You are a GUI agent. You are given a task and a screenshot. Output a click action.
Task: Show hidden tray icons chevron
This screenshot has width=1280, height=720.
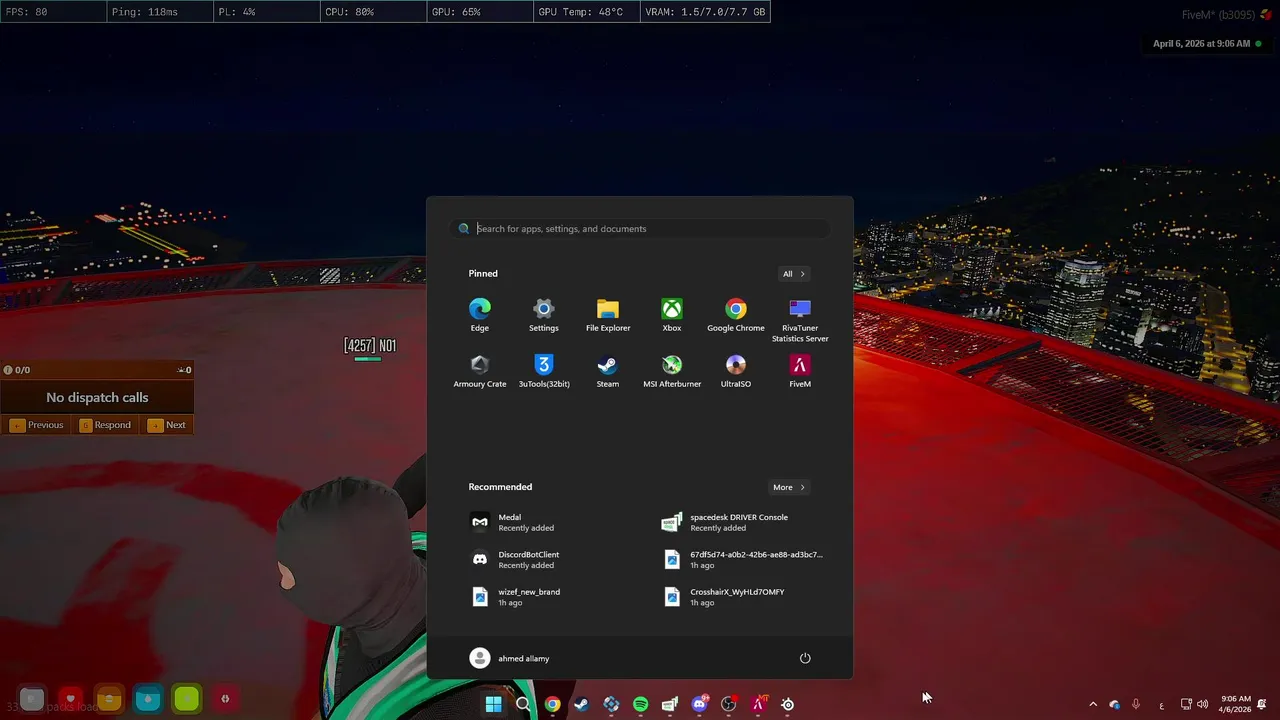coord(1092,704)
